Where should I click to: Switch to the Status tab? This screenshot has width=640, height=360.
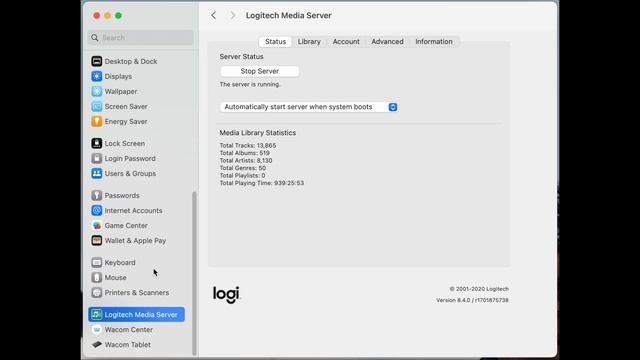[x=276, y=42]
